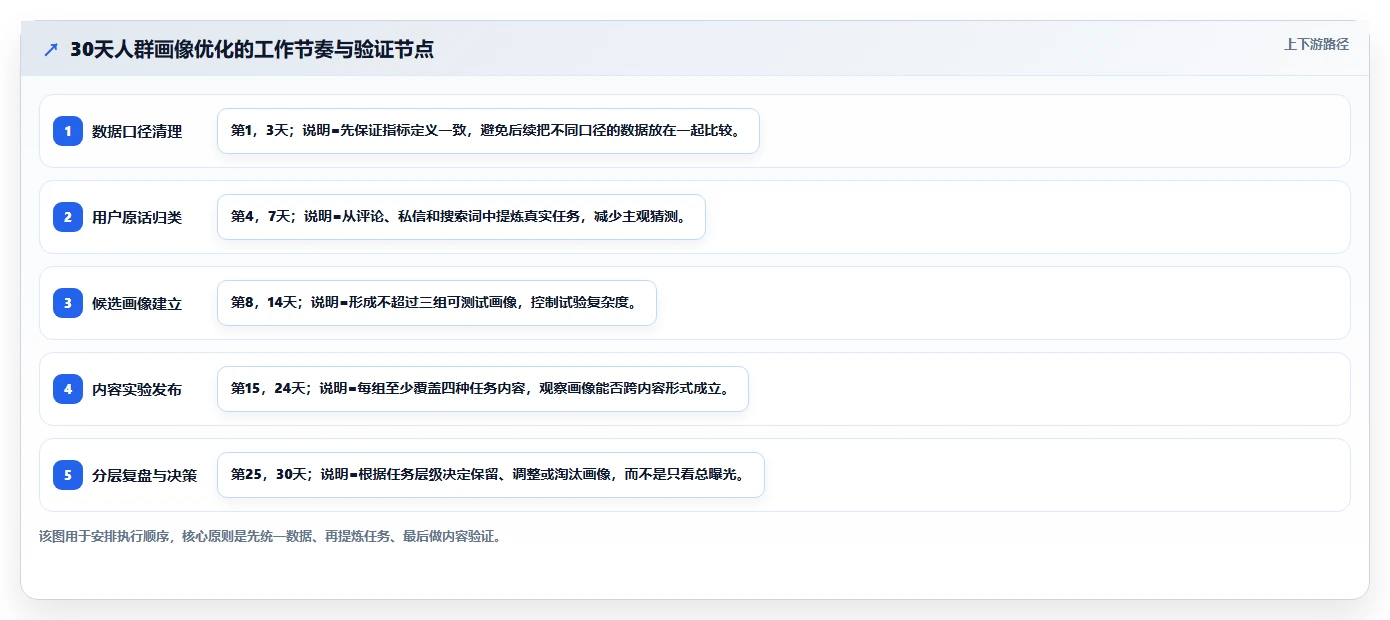Click the 内容实验发布 step label

[x=137, y=389]
